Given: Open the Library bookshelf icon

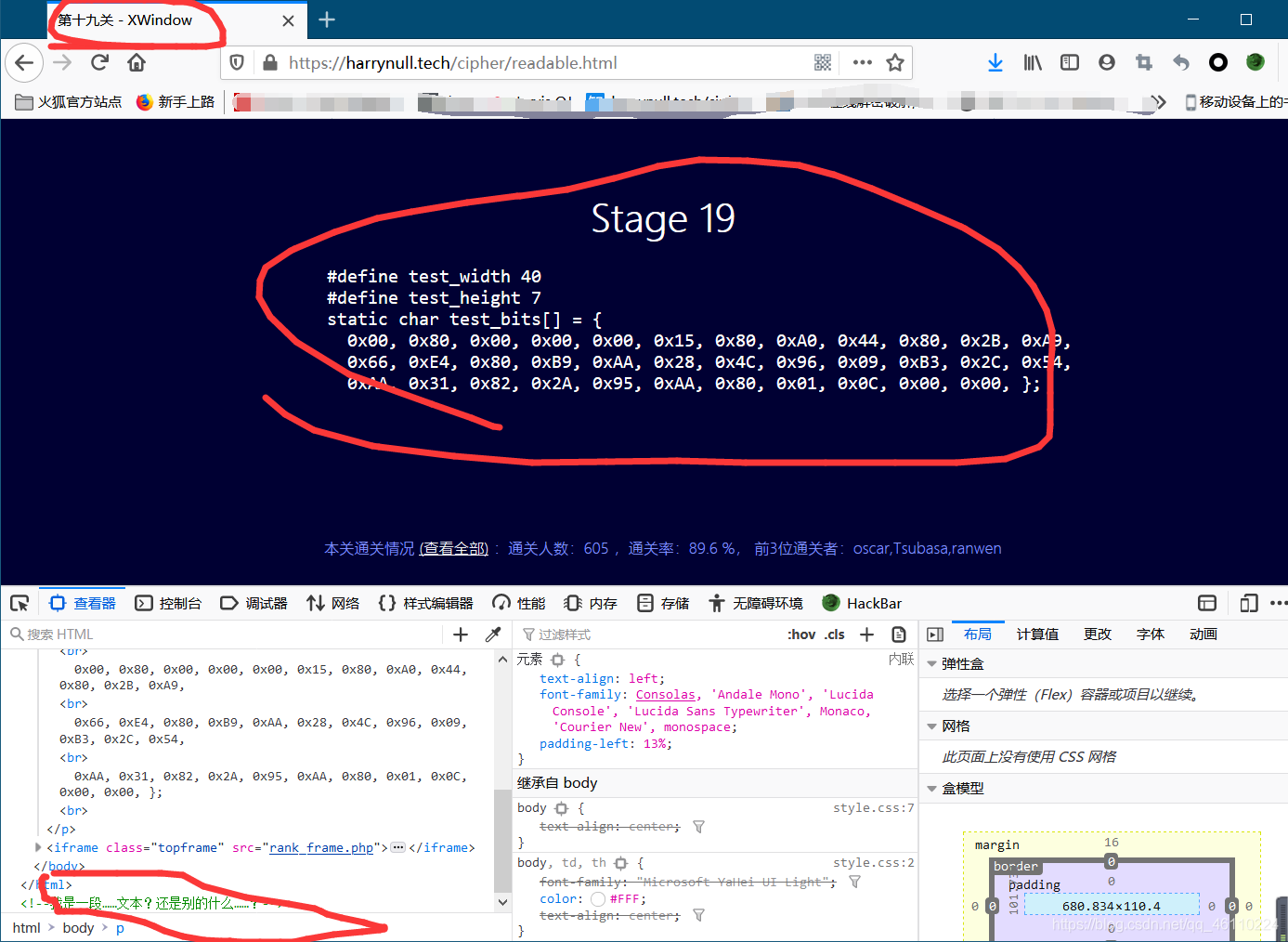Looking at the screenshot, I should click(1033, 62).
